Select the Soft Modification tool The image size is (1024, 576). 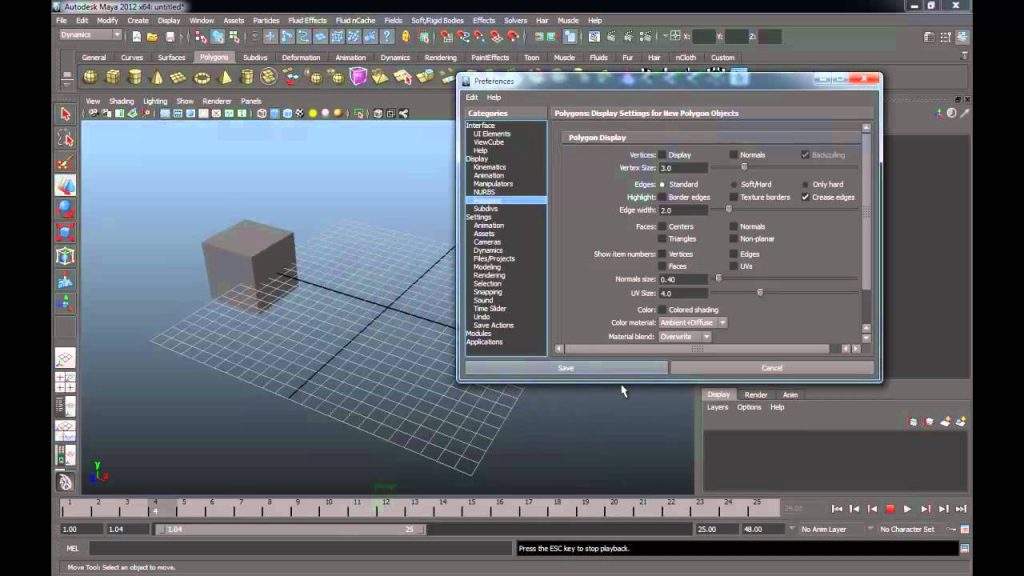pos(65,281)
